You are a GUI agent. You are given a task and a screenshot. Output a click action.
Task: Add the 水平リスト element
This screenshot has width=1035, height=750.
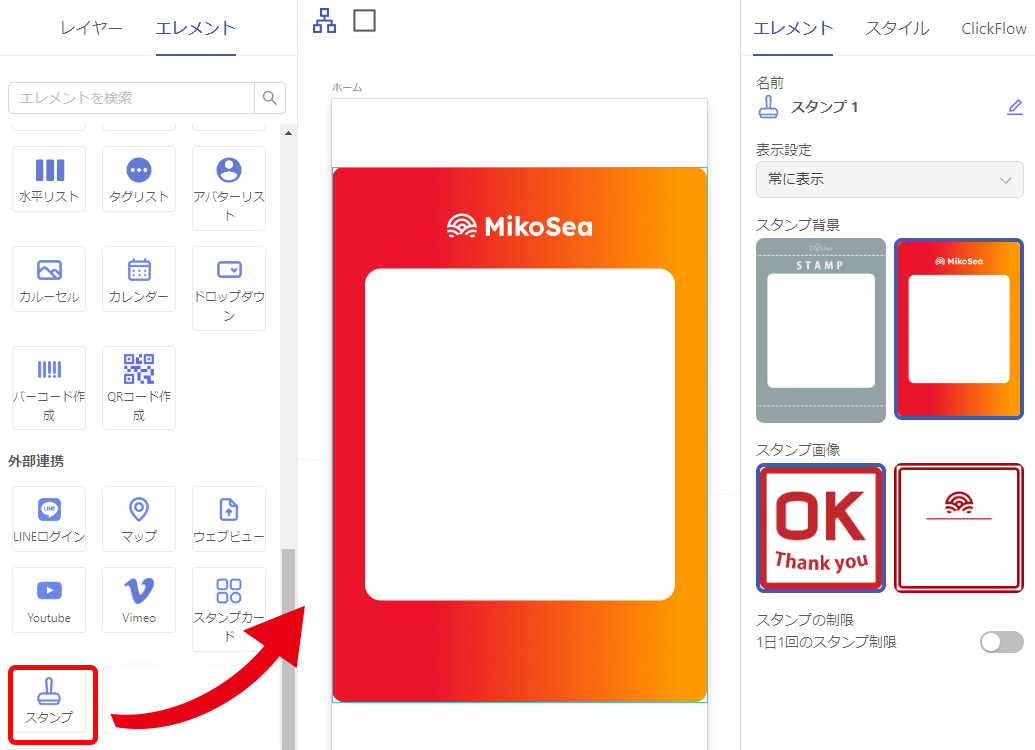point(49,179)
